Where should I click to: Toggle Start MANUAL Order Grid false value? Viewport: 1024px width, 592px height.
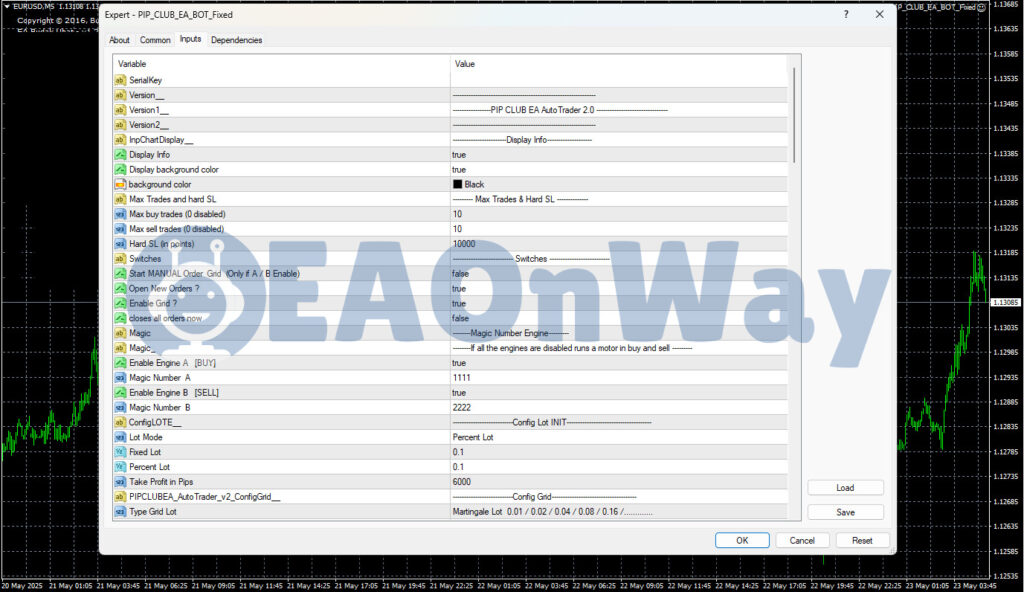[x=619, y=274]
